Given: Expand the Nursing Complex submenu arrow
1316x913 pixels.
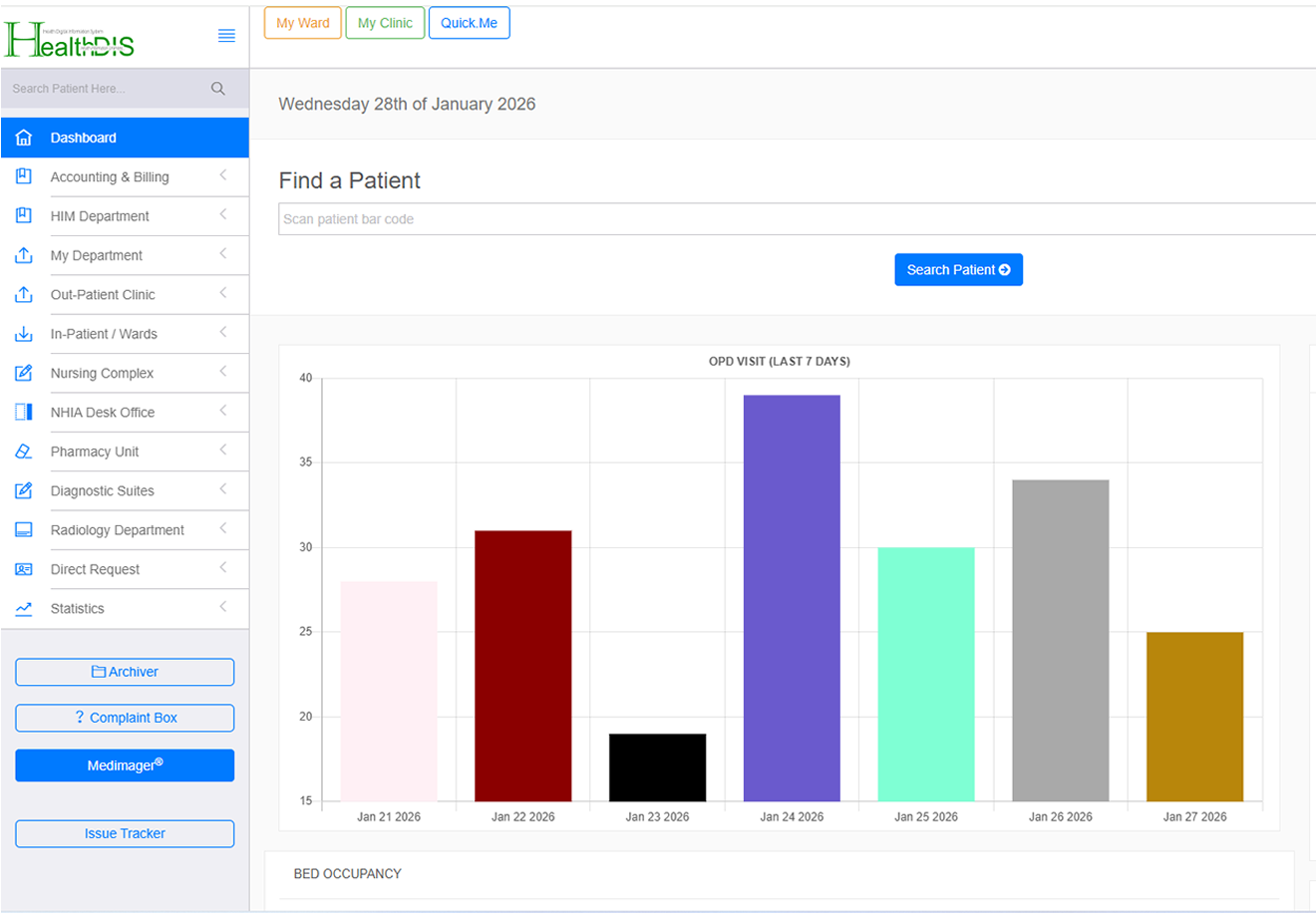Looking at the screenshot, I should click(x=223, y=372).
